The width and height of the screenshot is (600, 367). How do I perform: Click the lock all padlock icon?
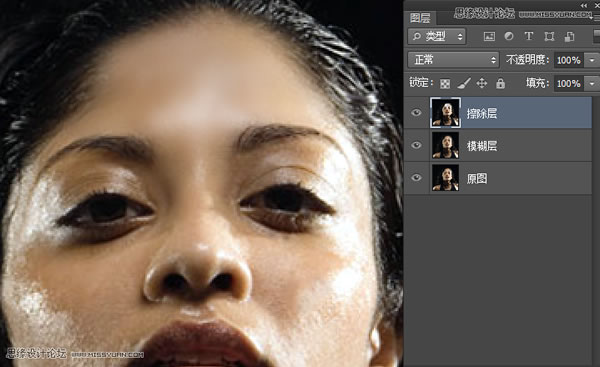[x=500, y=83]
